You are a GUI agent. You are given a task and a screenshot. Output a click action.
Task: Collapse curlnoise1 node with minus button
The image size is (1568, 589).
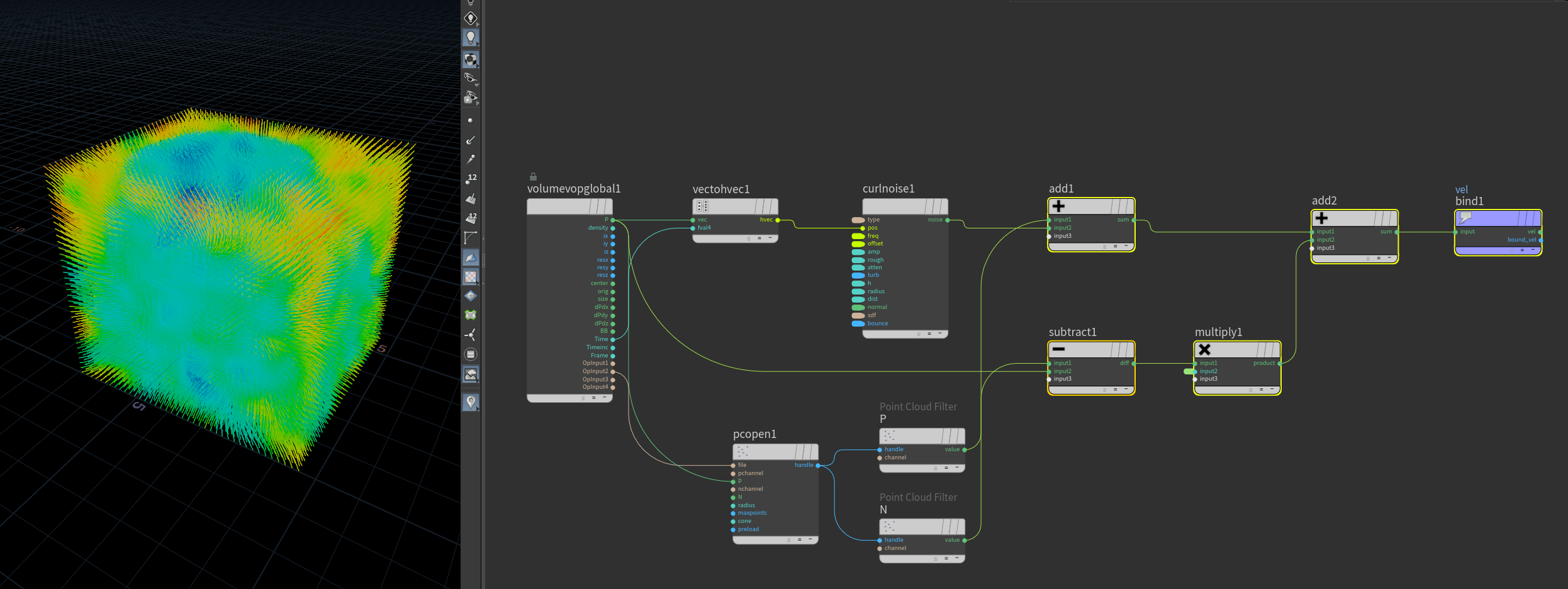940,334
